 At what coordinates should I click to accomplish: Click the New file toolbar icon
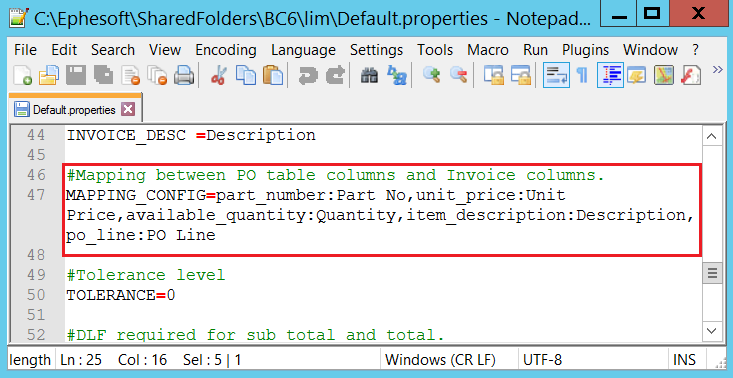tap(22, 75)
